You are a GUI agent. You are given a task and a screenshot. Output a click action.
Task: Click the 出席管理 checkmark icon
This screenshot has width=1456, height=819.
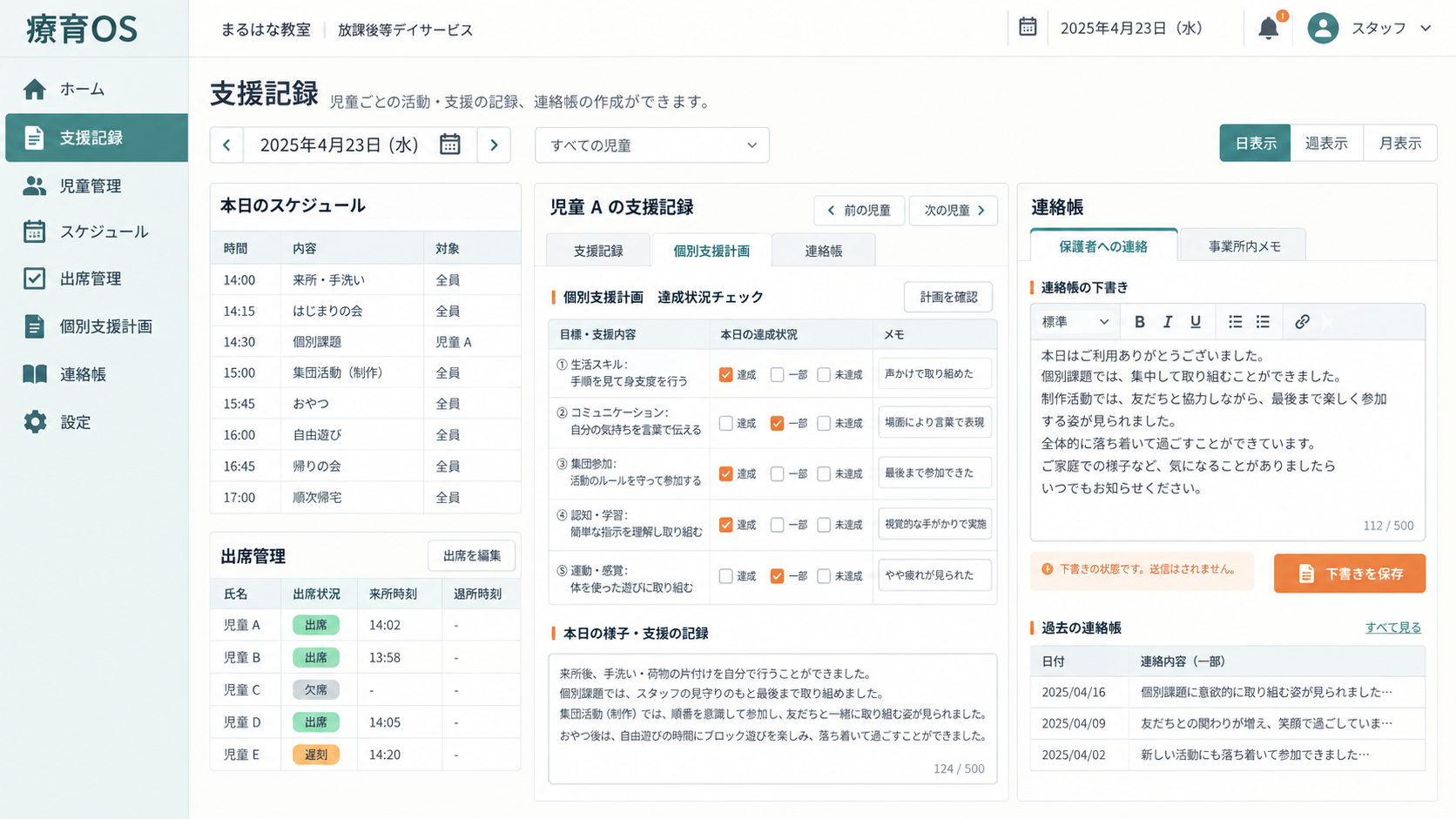click(x=35, y=279)
